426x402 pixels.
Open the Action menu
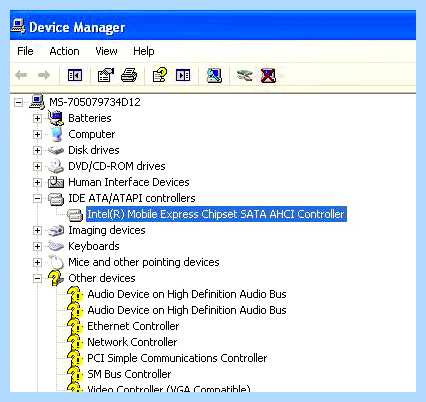[64, 51]
